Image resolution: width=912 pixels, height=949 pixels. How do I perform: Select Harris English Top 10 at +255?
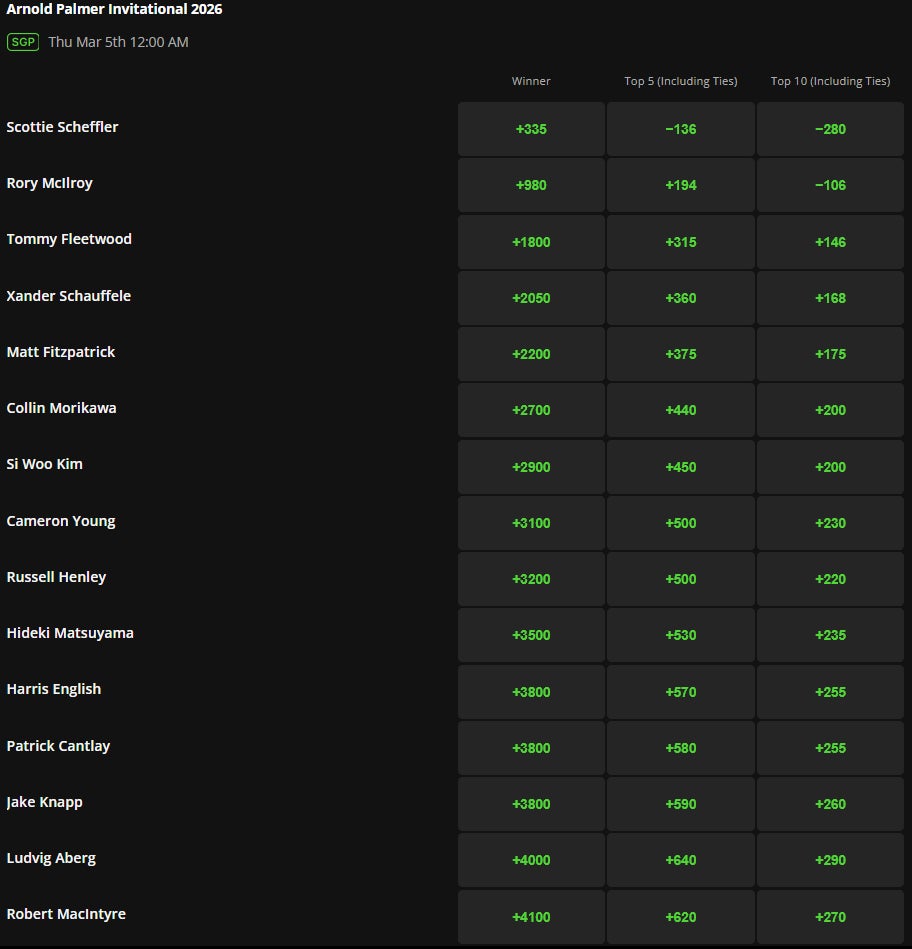(830, 692)
